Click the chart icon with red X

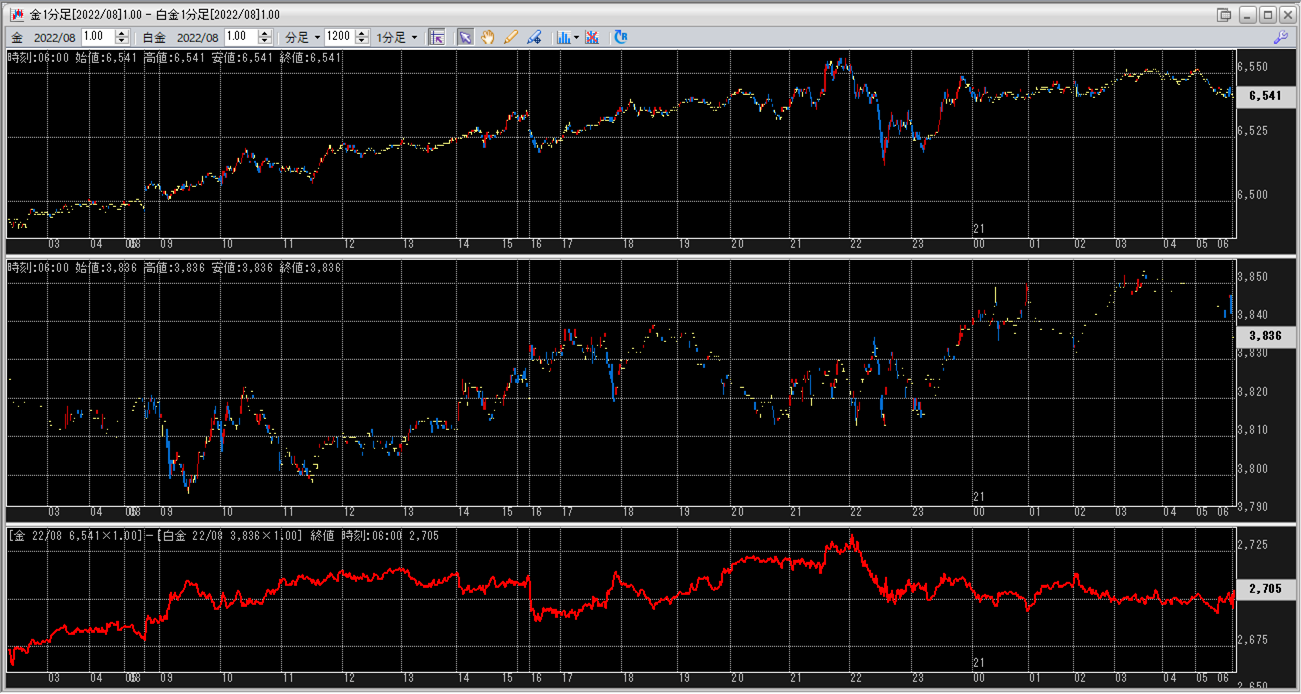pos(592,37)
